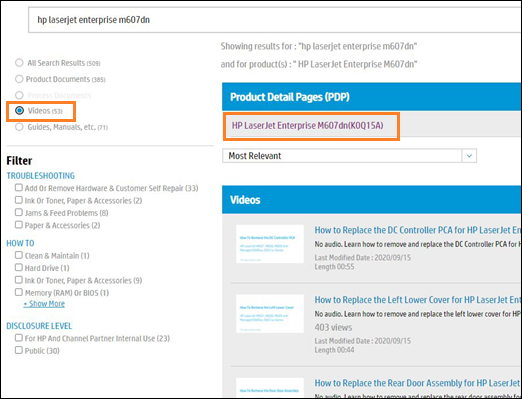Select the Process Documents radio button
The width and height of the screenshot is (522, 399).
[19, 95]
